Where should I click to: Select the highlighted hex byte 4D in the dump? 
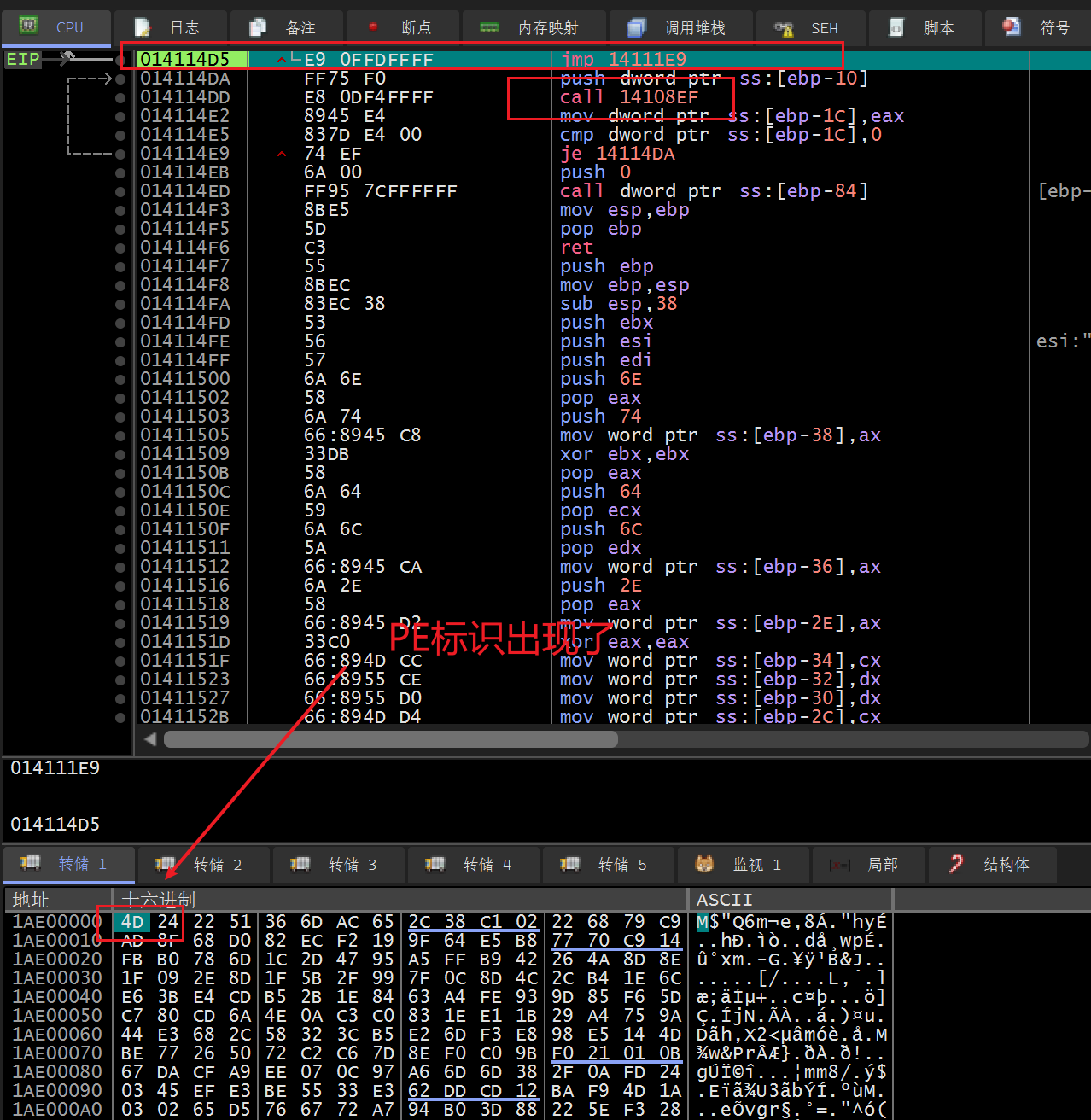[x=132, y=922]
